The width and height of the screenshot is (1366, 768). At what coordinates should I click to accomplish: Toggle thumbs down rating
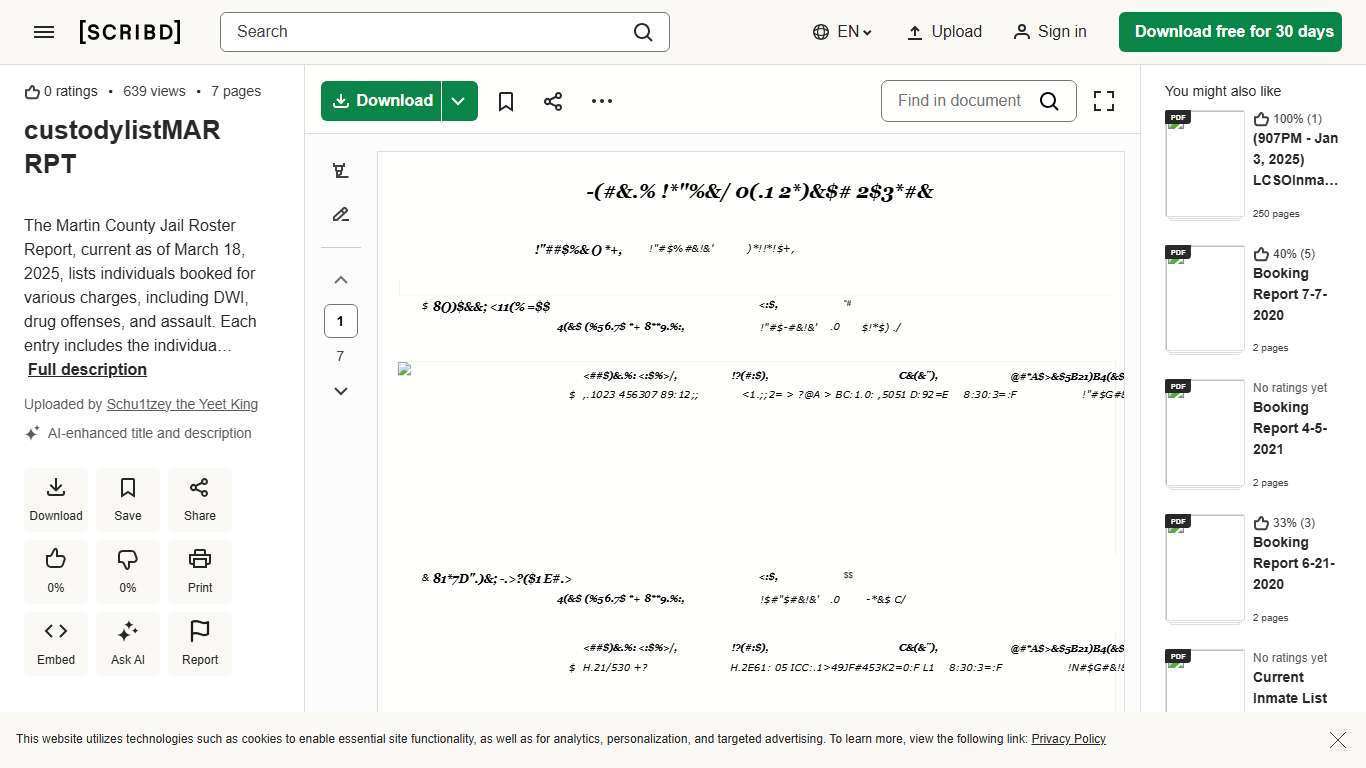pos(128,571)
